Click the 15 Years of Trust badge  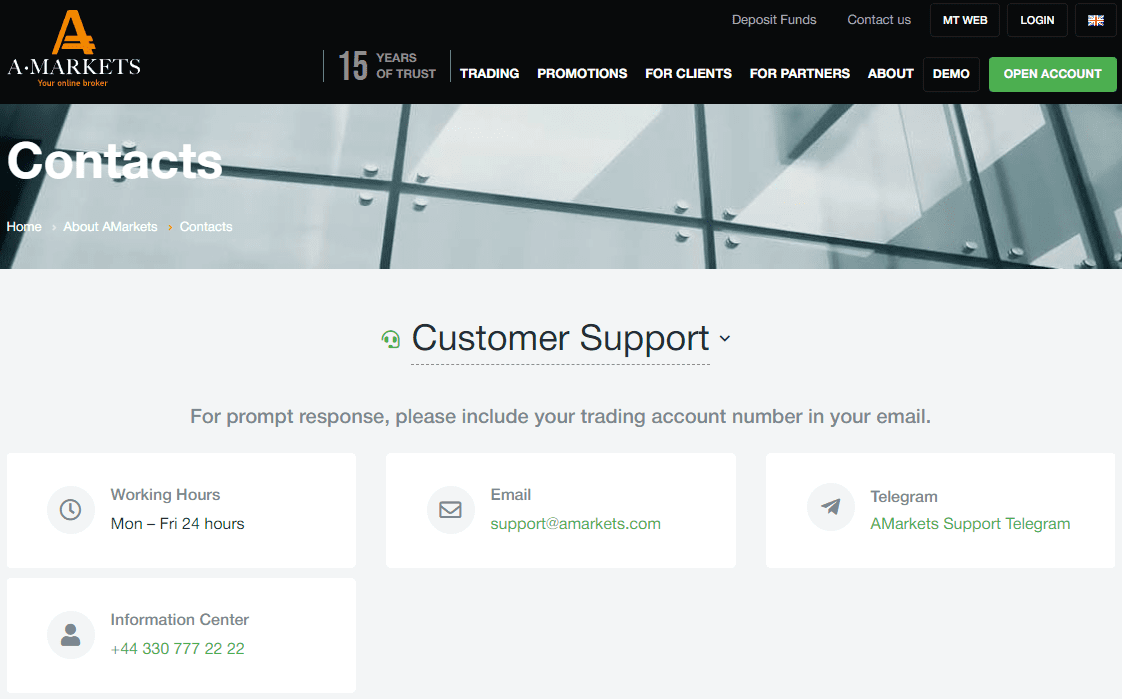[x=386, y=66]
